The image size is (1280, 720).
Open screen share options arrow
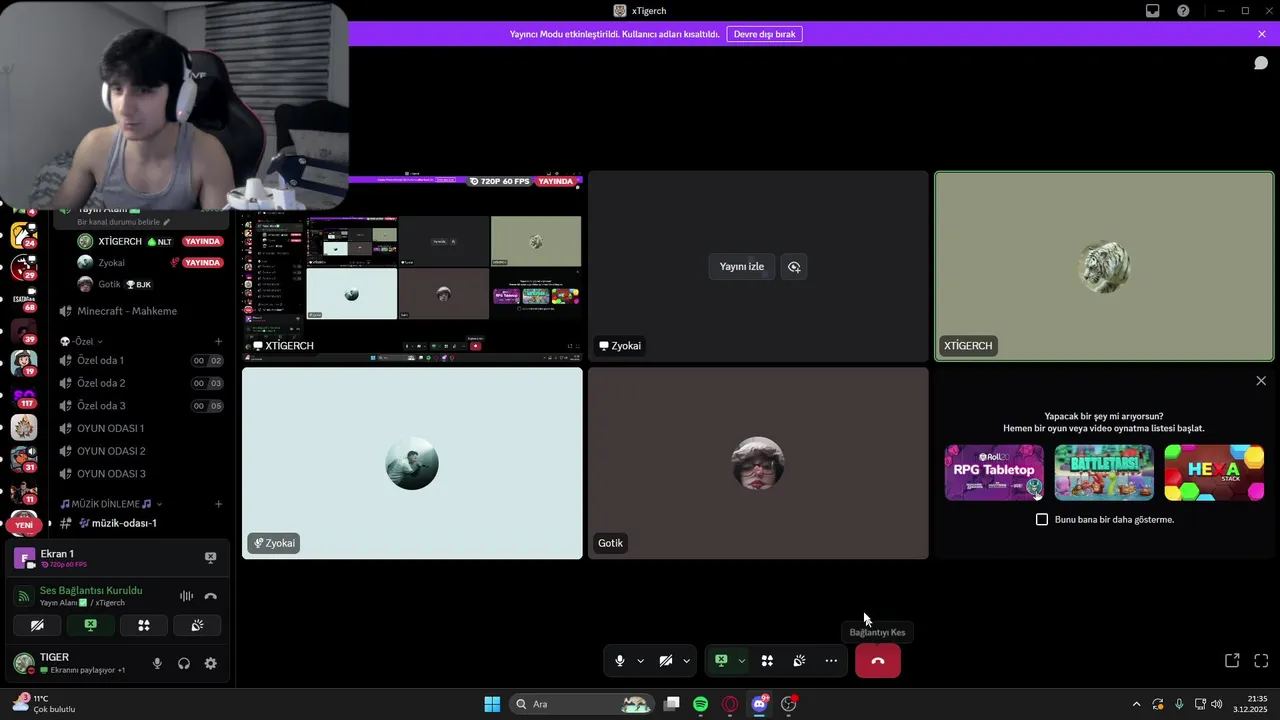[741, 661]
